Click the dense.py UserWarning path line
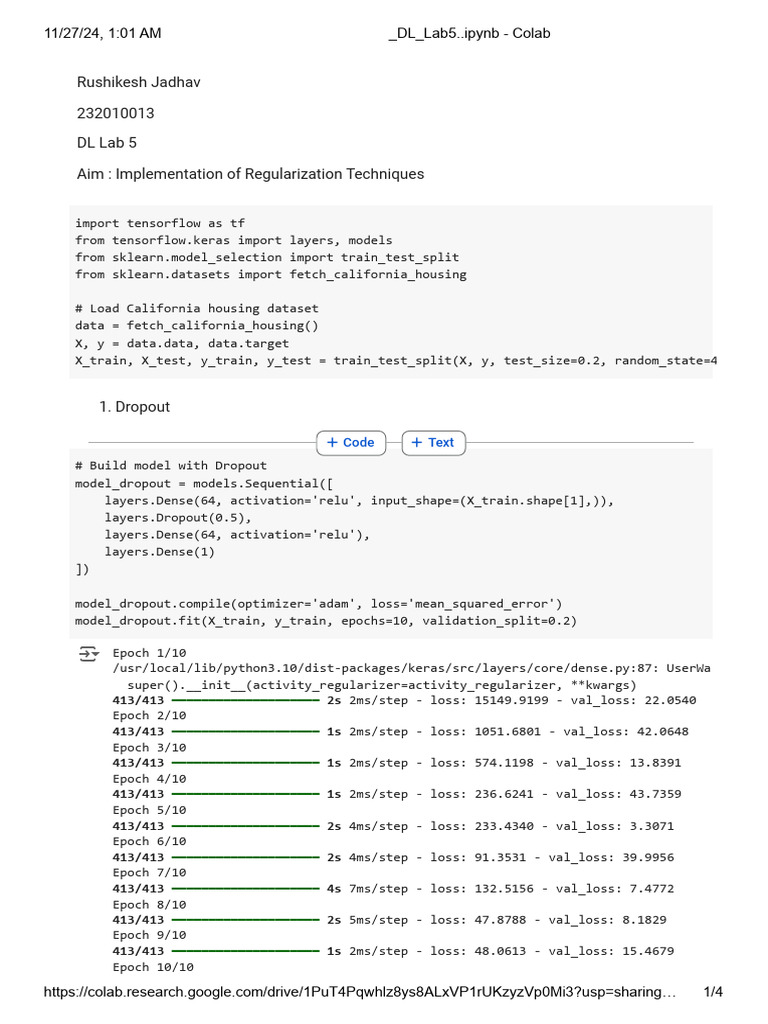 411,669
